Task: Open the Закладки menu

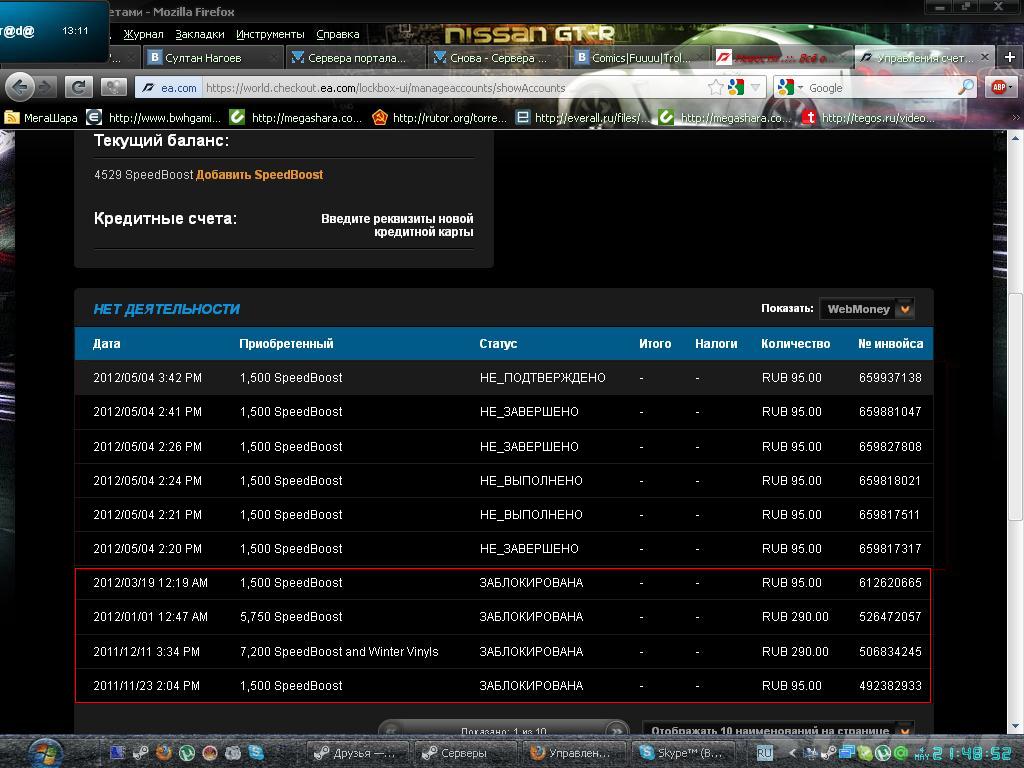Action: [x=199, y=34]
